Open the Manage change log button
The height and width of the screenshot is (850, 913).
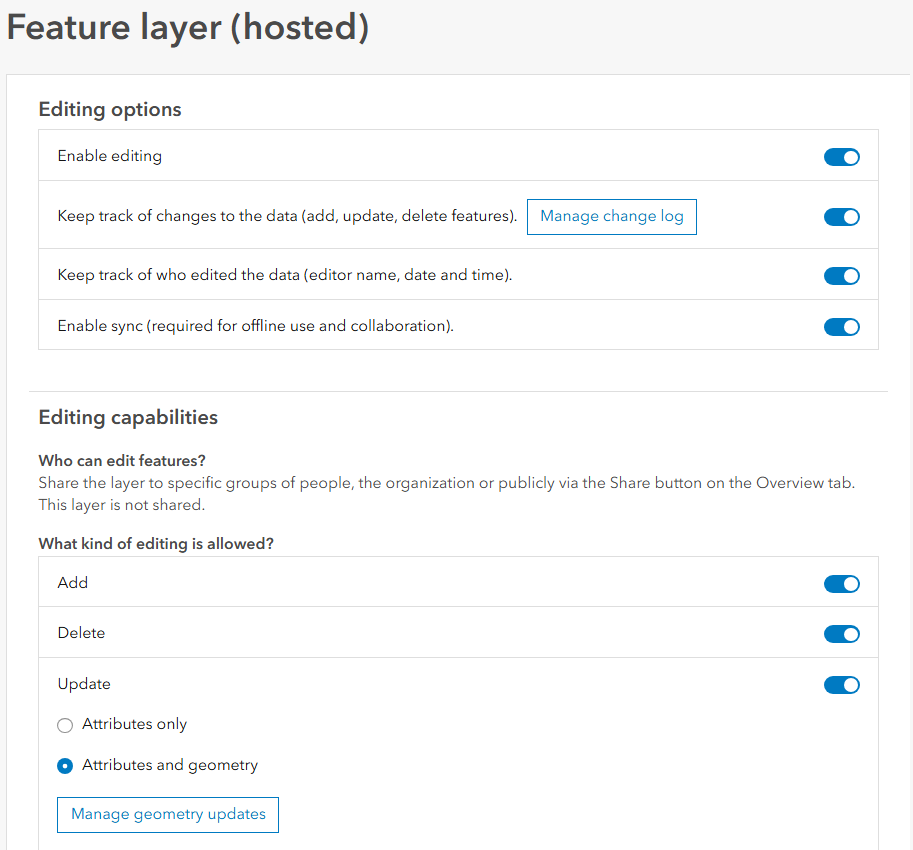pyautogui.click(x=612, y=216)
